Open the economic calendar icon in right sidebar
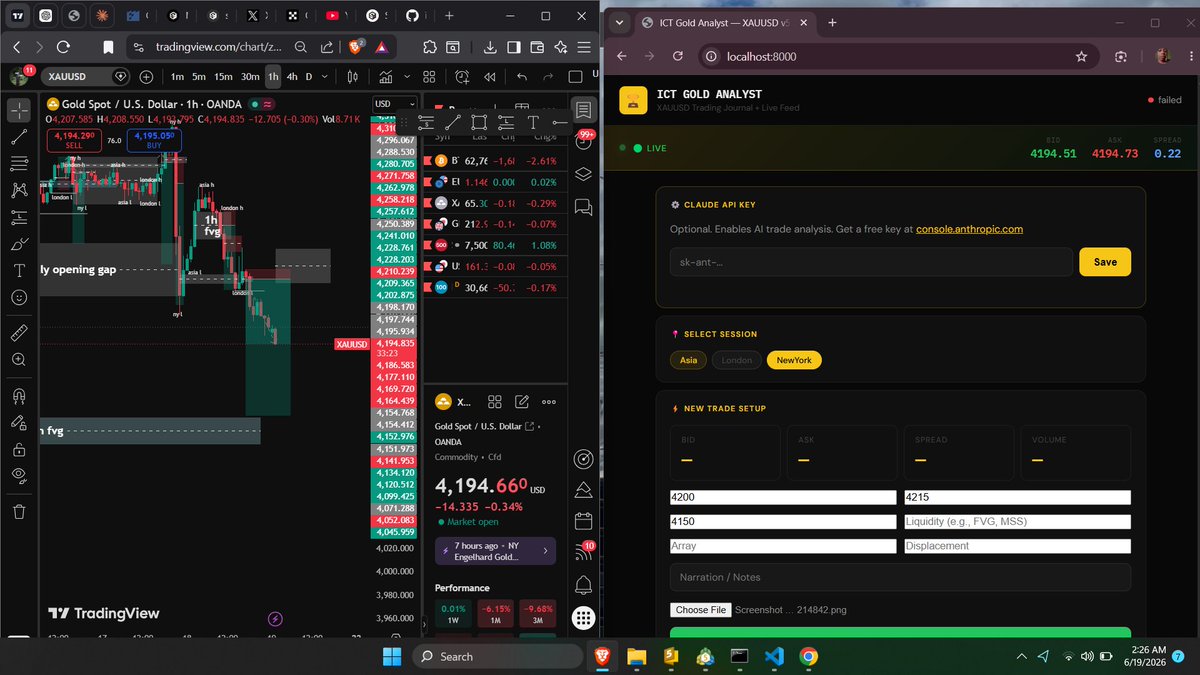The height and width of the screenshot is (675, 1200). coord(584,521)
